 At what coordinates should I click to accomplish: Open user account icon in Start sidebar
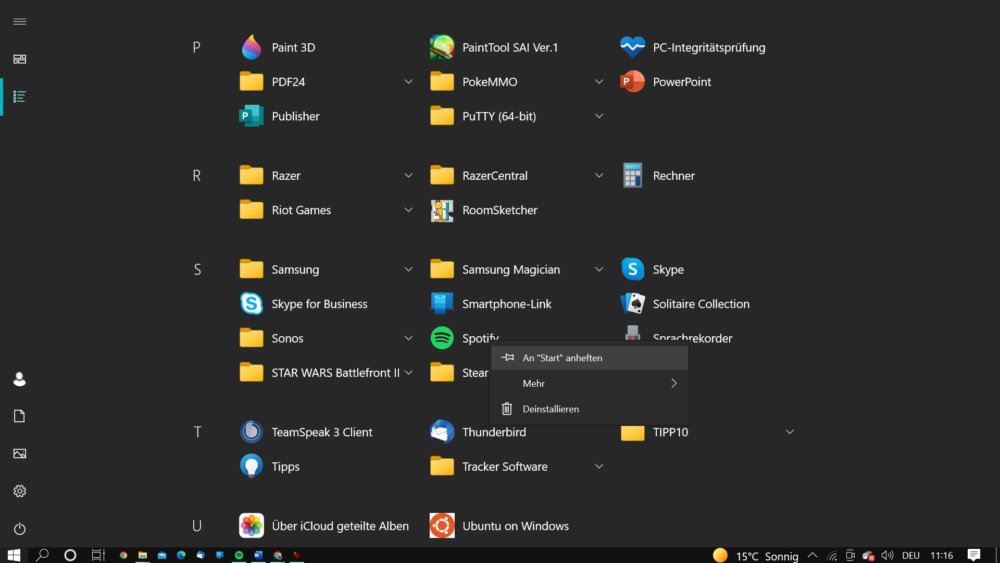point(20,379)
